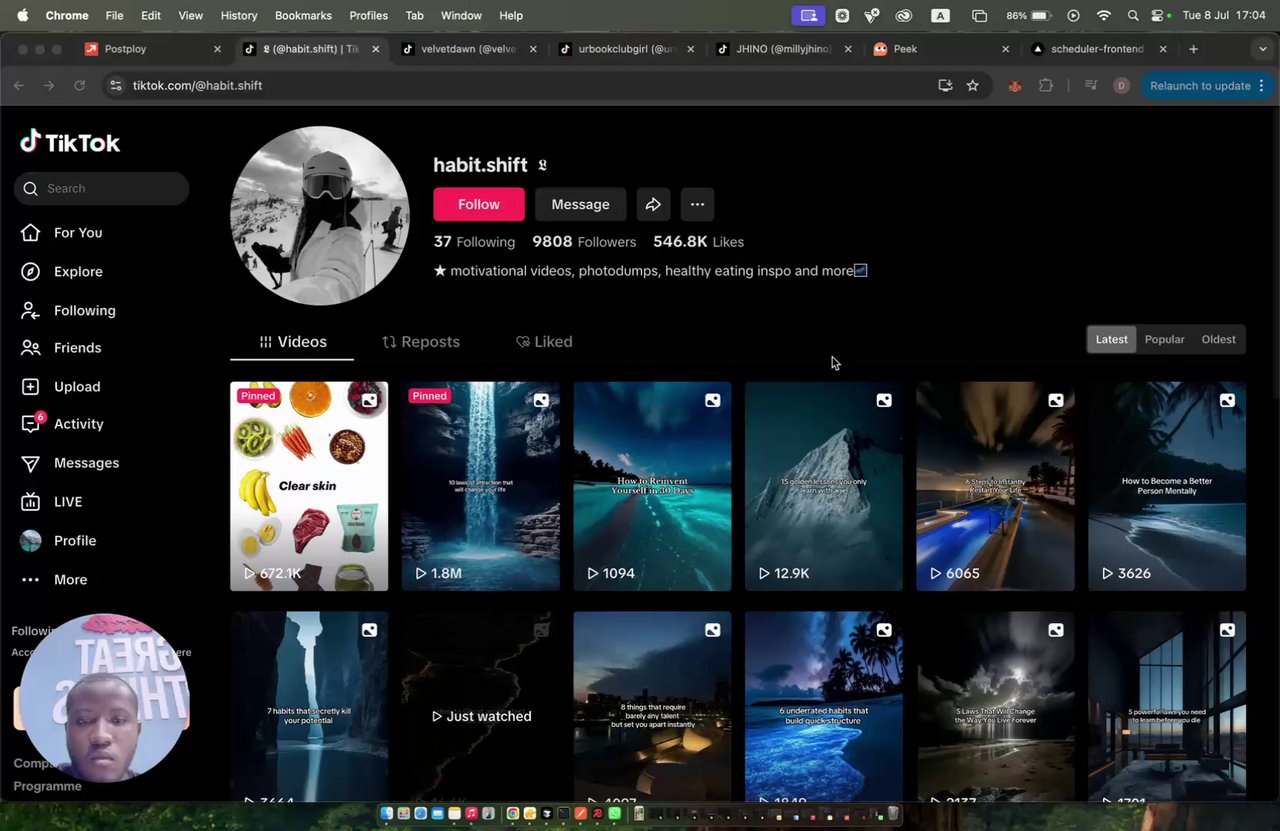
Task: Click the TikTok logo icon
Action: coord(31,142)
